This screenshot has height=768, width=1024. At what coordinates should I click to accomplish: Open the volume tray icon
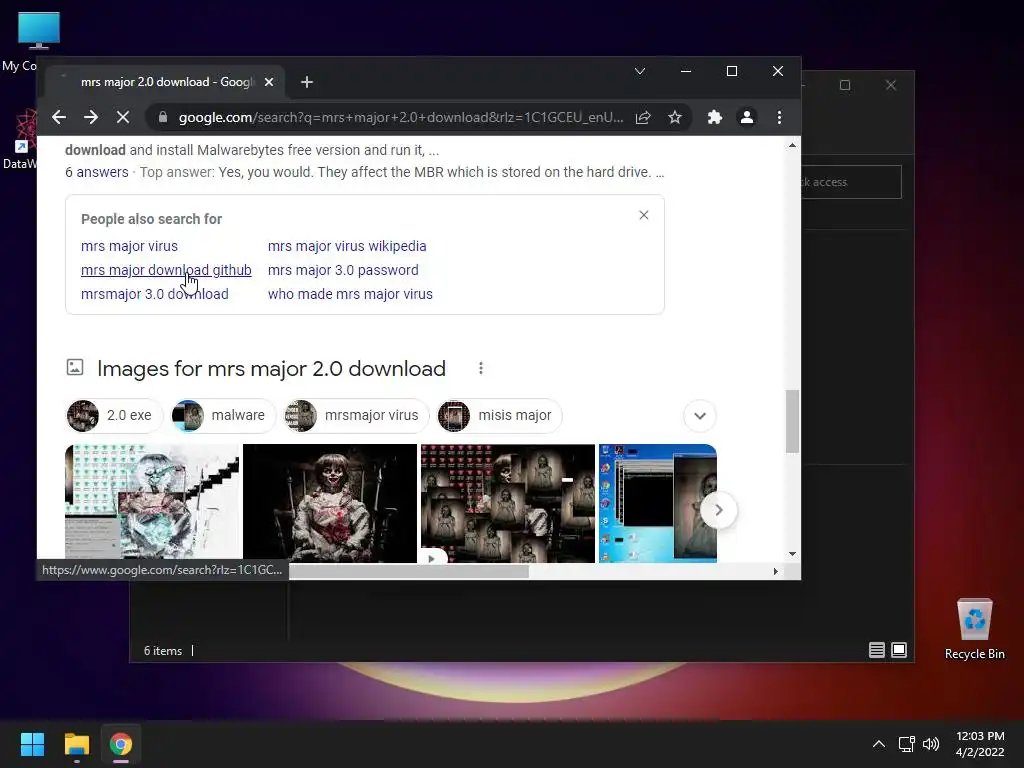tap(931, 744)
